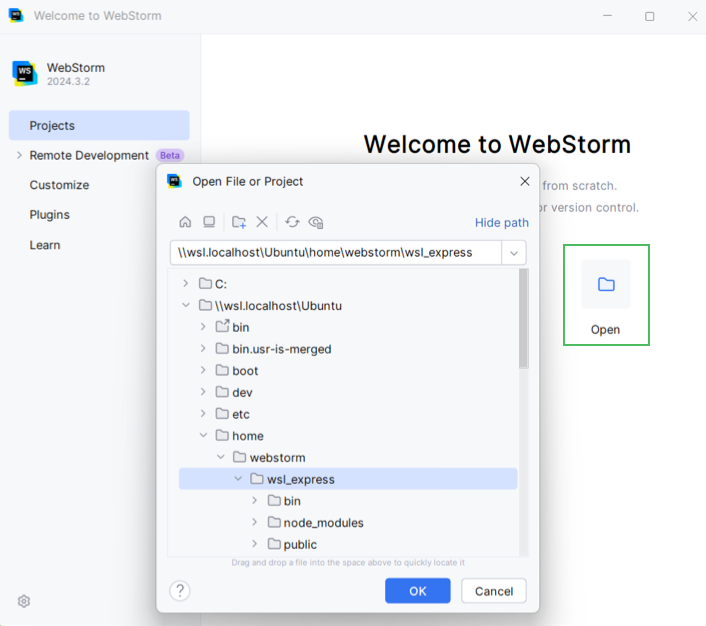The image size is (706, 626).
Task: Click the path input field
Action: coord(336,253)
